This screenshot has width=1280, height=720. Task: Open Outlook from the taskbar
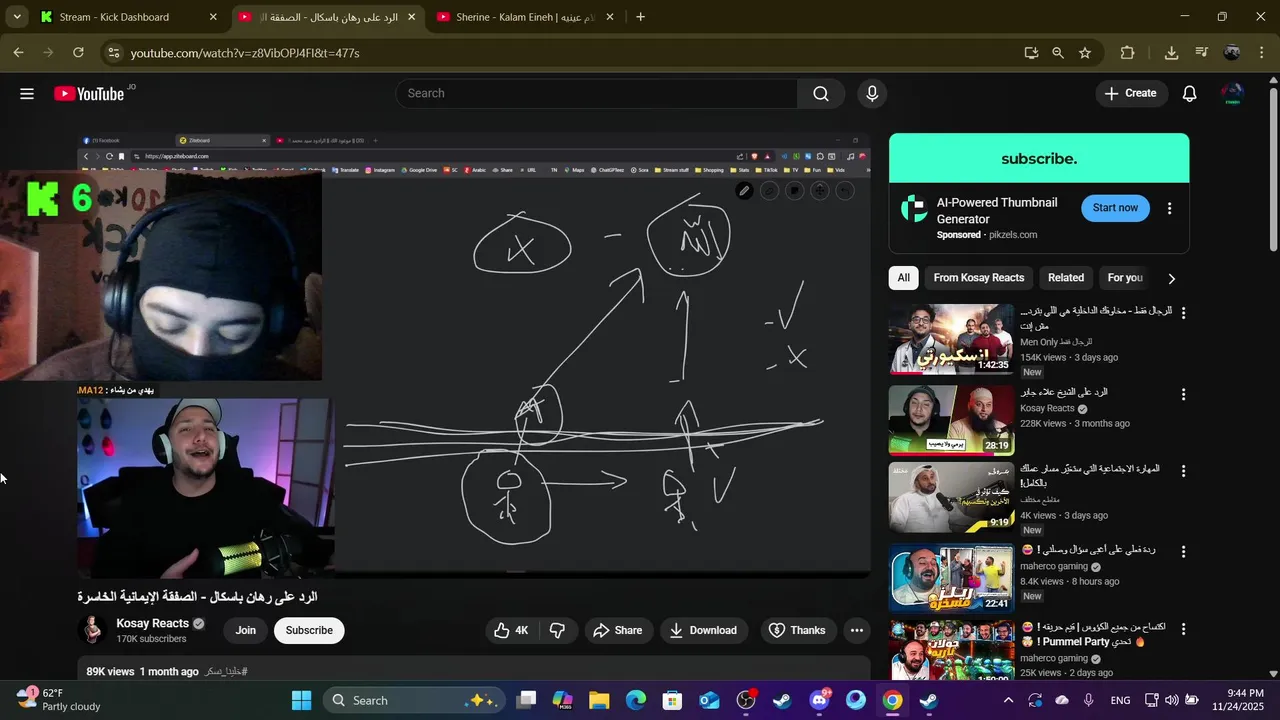[709, 700]
